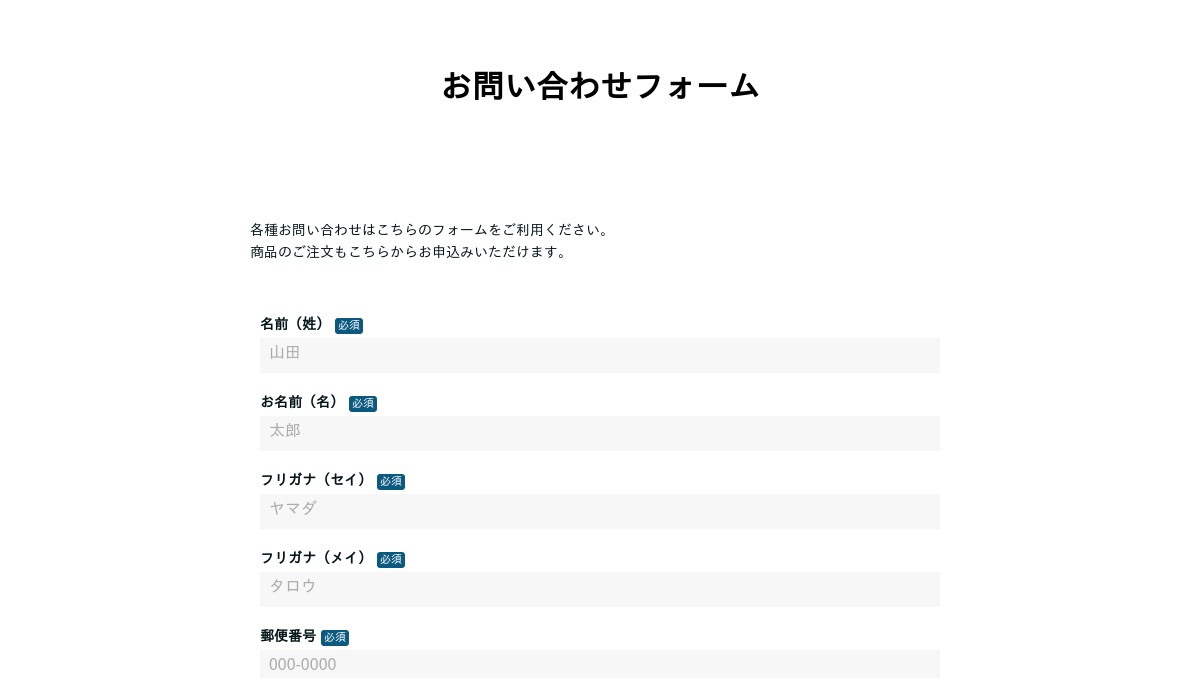
Task: Focus the お名前（名） text field
Action: click(600, 433)
